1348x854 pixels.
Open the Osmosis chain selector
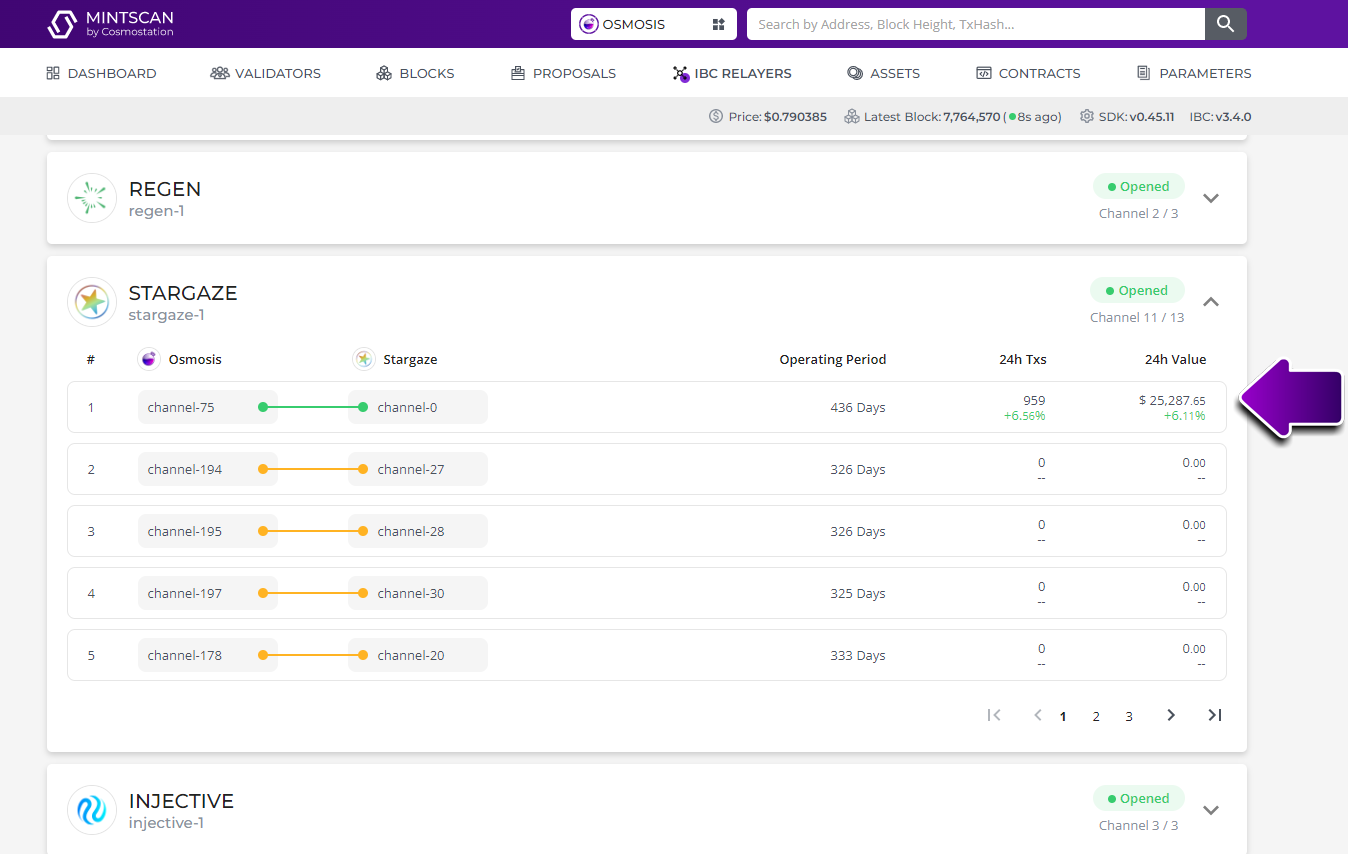(x=653, y=24)
